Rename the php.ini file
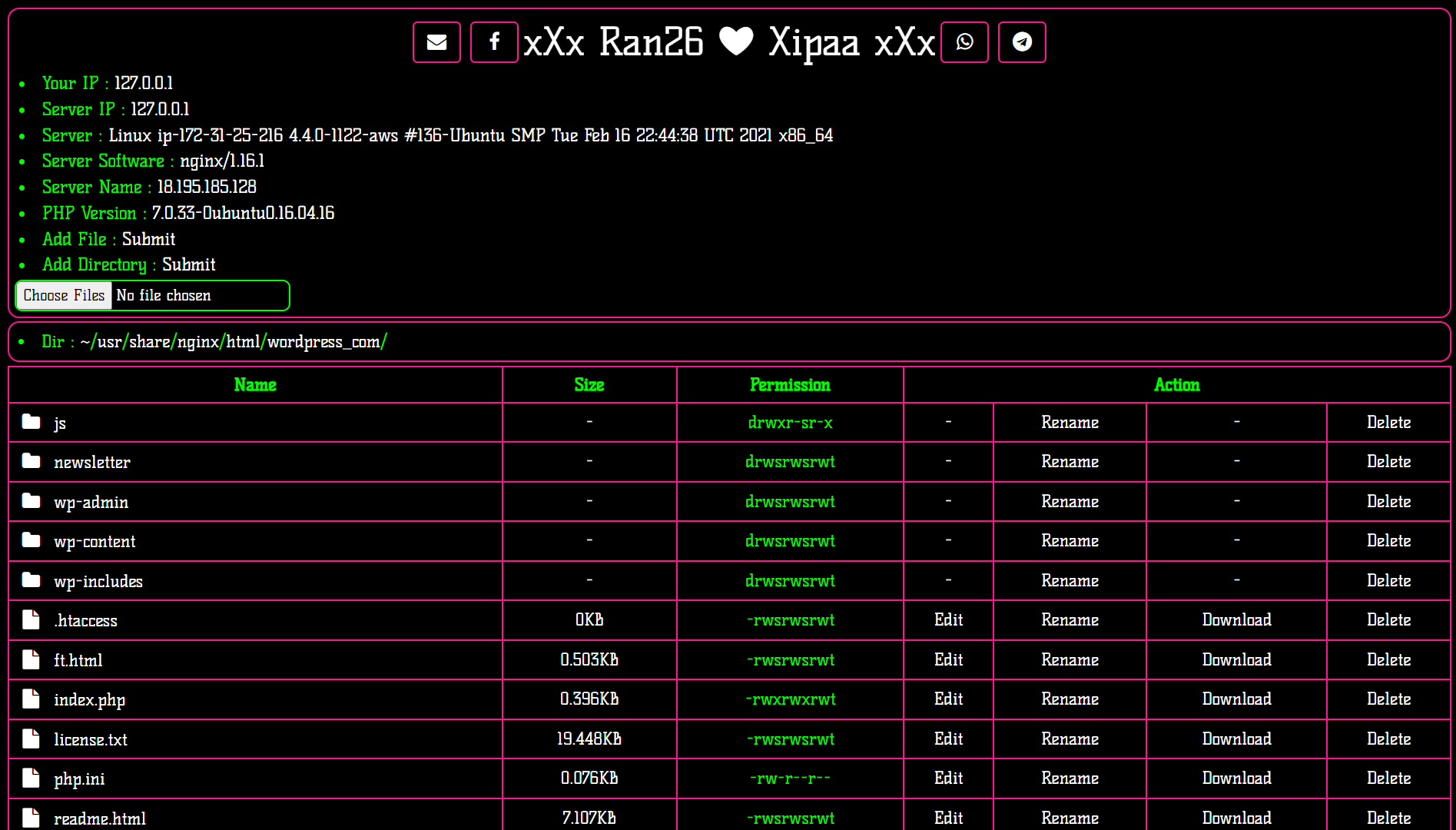Screen dimensions: 1456x830 (x=1070, y=778)
